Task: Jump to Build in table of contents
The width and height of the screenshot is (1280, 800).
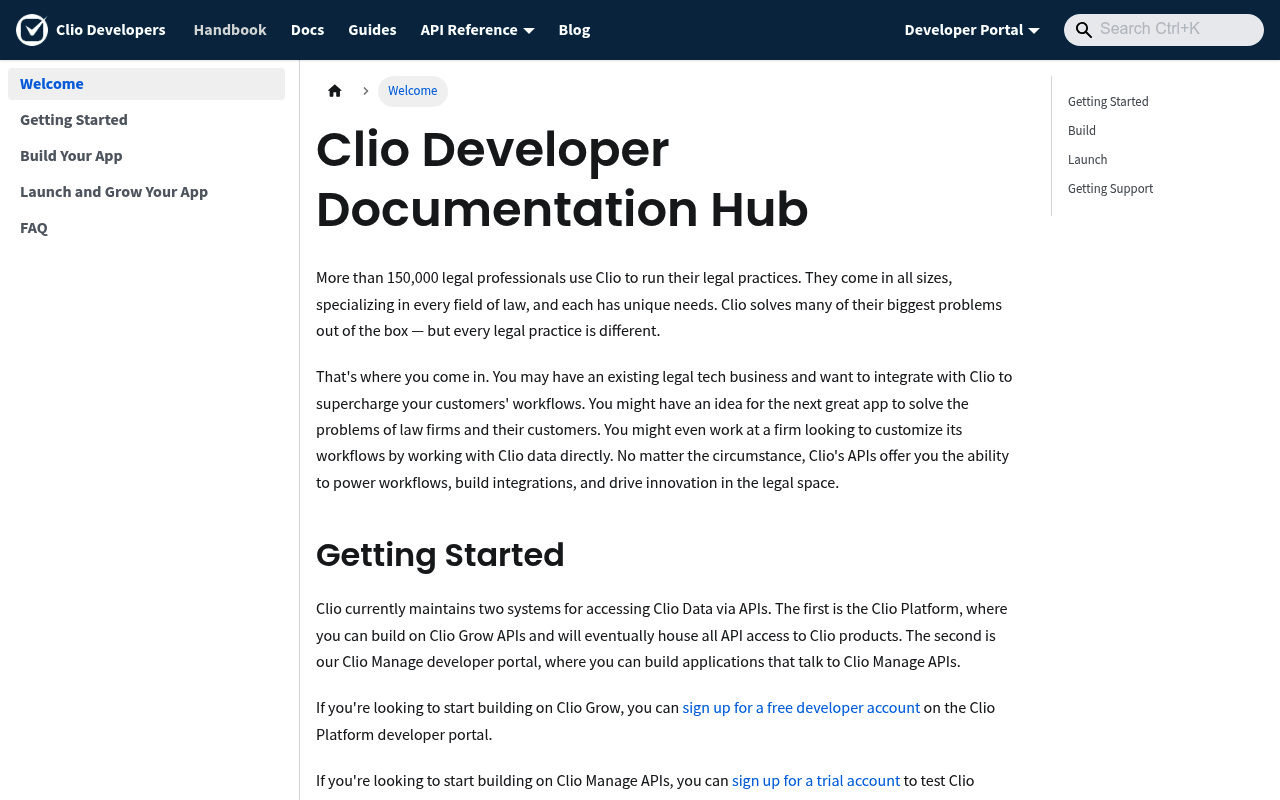Action: (1082, 131)
